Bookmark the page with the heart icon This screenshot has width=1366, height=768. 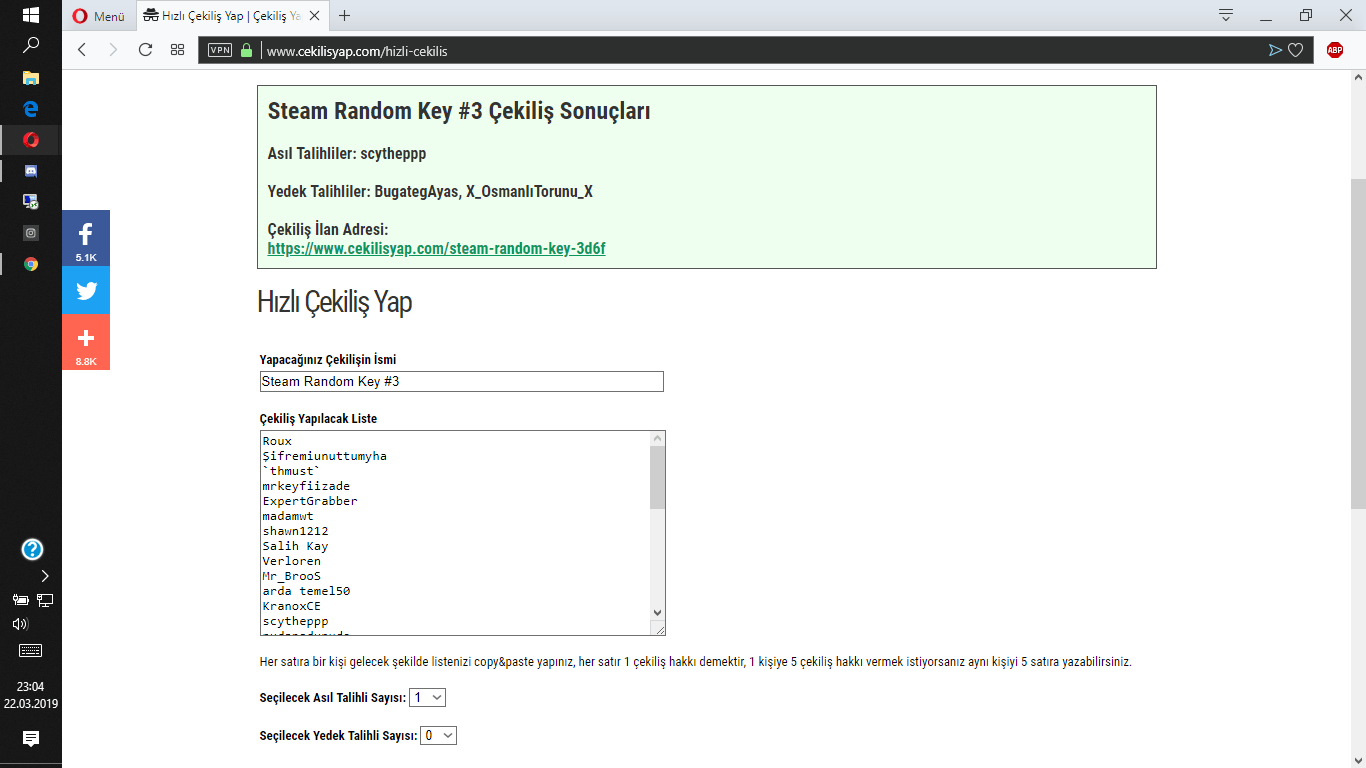(x=1295, y=50)
